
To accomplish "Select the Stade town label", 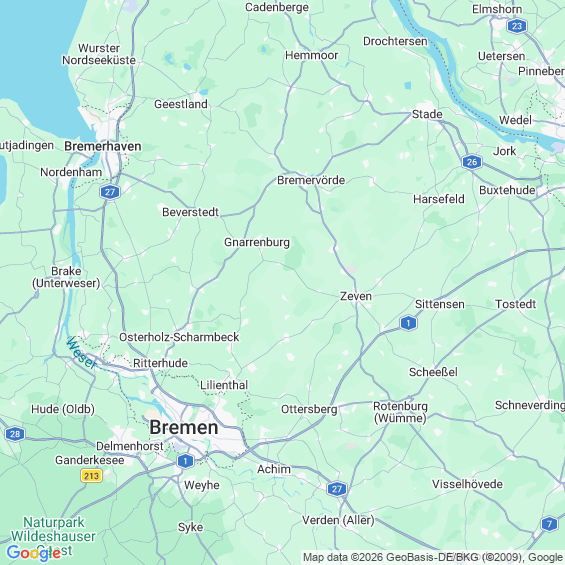I will 427,114.
